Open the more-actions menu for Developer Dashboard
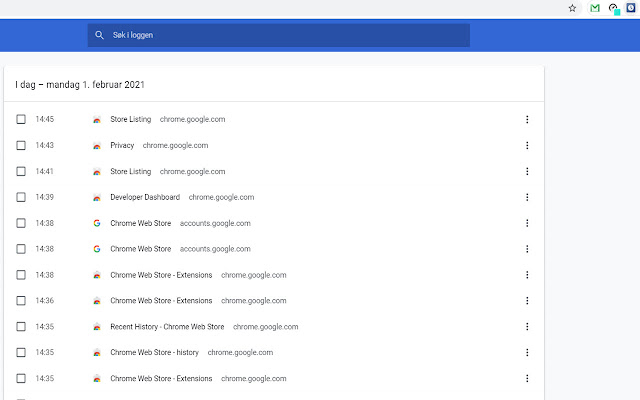Image resolution: width=640 pixels, height=400 pixels. (527, 197)
